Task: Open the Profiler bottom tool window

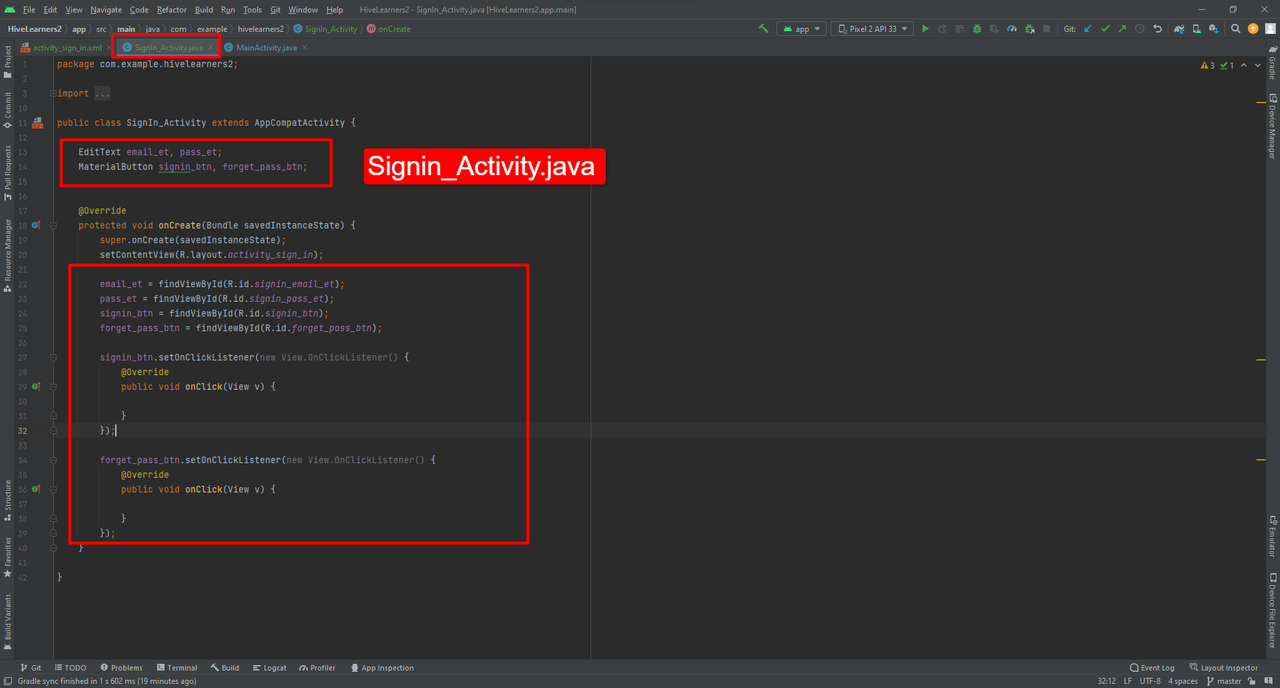Action: (x=316, y=667)
